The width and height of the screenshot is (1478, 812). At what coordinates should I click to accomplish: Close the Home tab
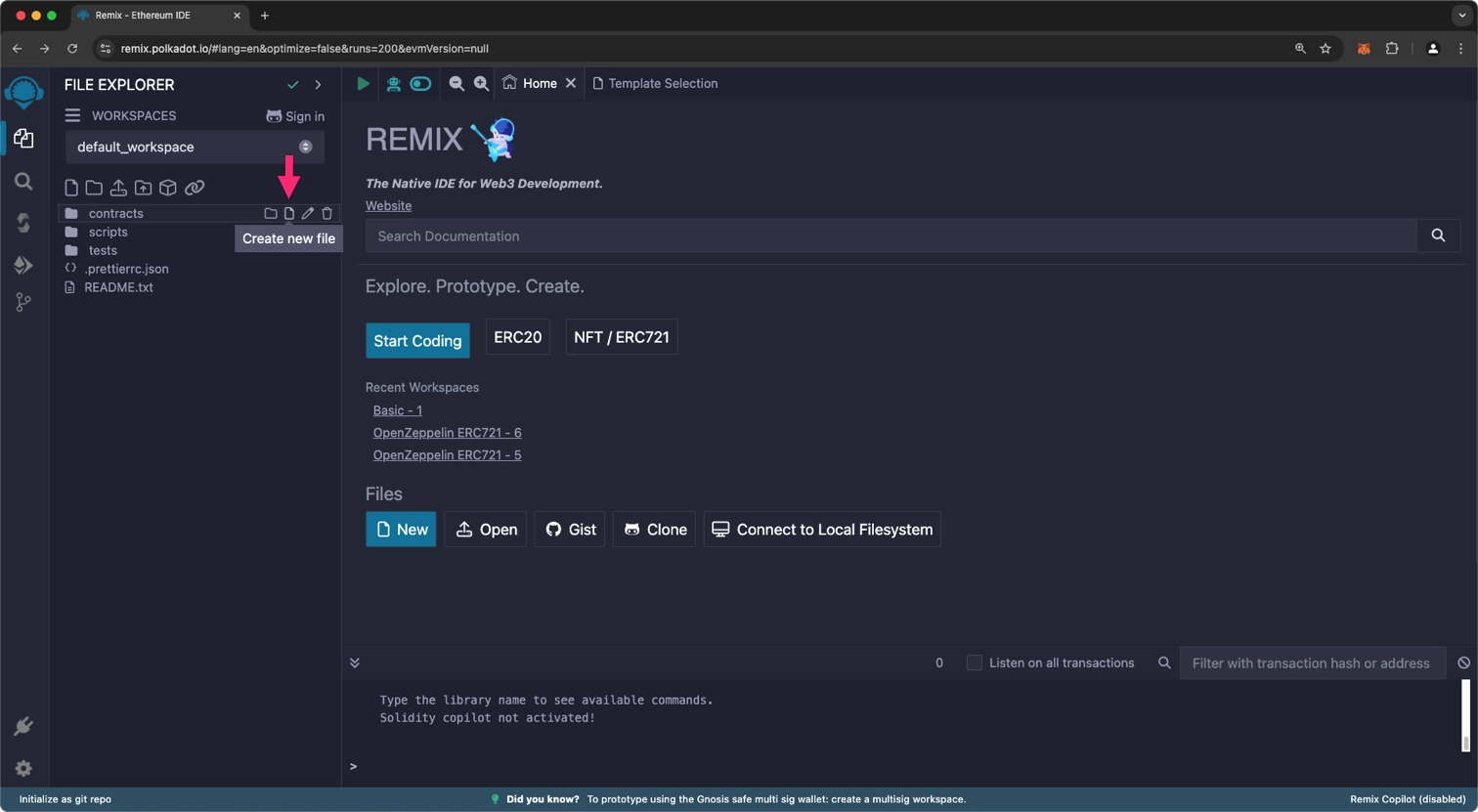(x=571, y=83)
